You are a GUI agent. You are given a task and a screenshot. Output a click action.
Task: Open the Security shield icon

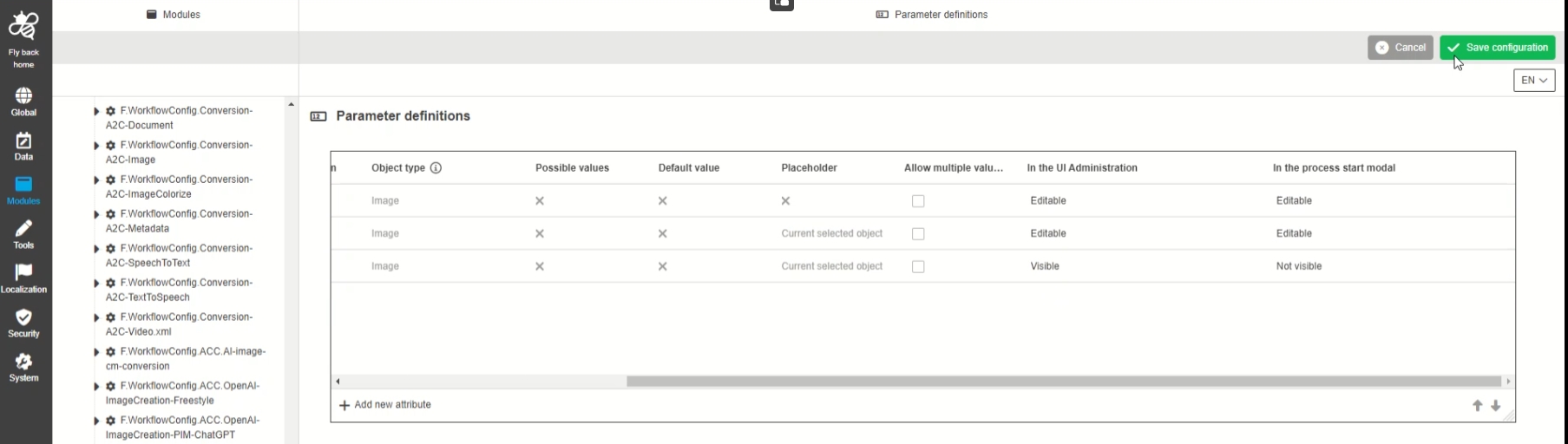tap(23, 317)
